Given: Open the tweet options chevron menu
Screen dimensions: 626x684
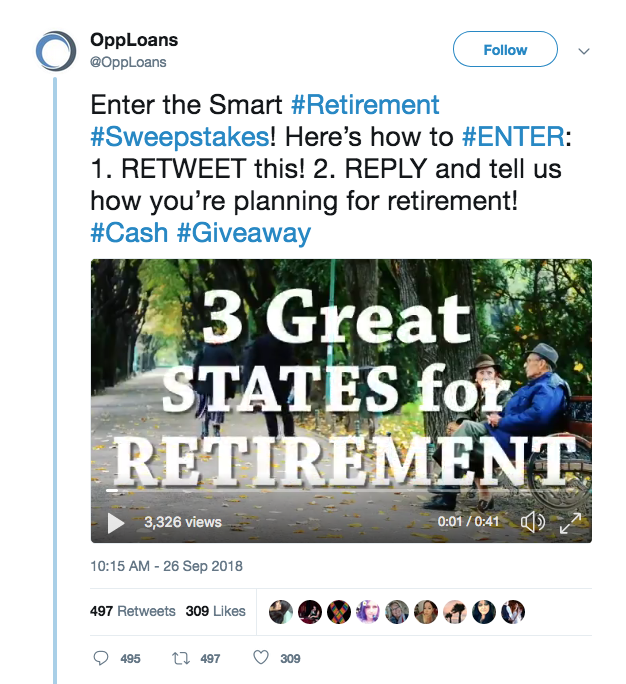Looking at the screenshot, I should (x=584, y=51).
